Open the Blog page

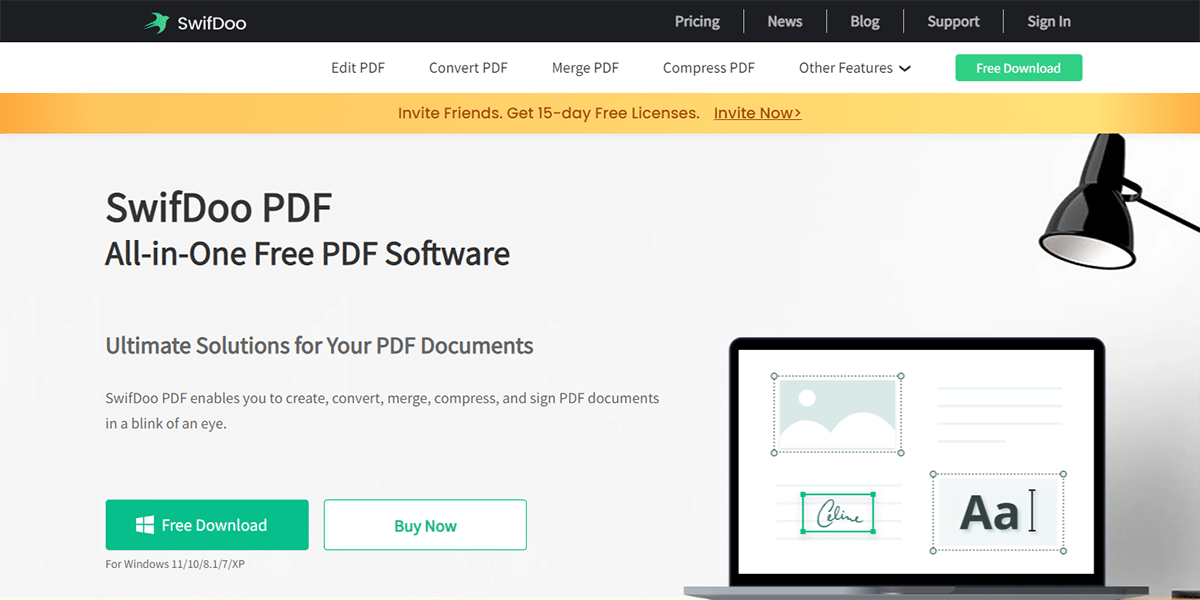click(865, 21)
